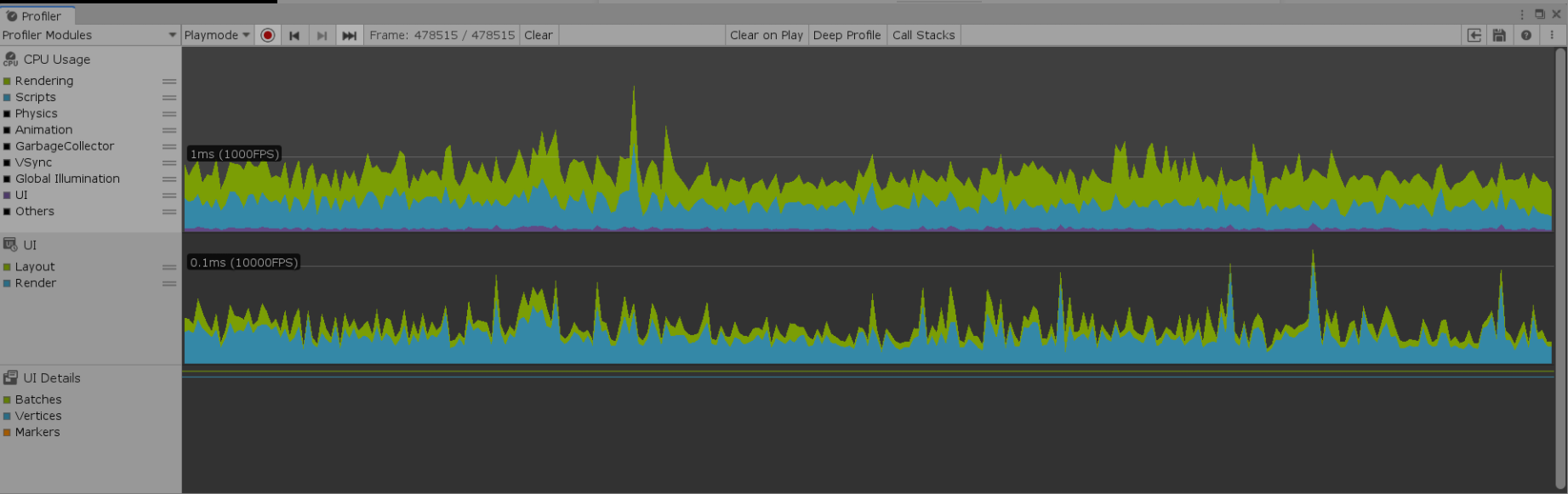The height and width of the screenshot is (494, 1568).
Task: Toggle Batches series color box
Action: [x=7, y=400]
